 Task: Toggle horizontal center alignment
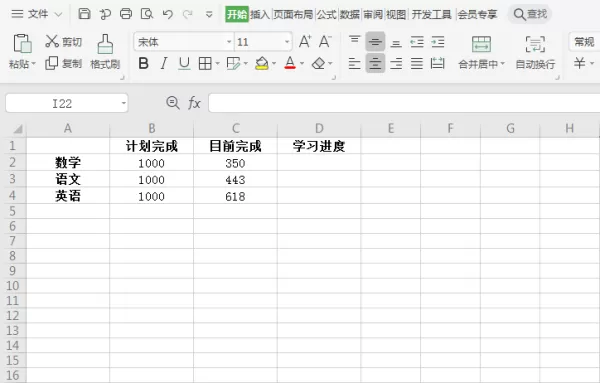tap(375, 64)
